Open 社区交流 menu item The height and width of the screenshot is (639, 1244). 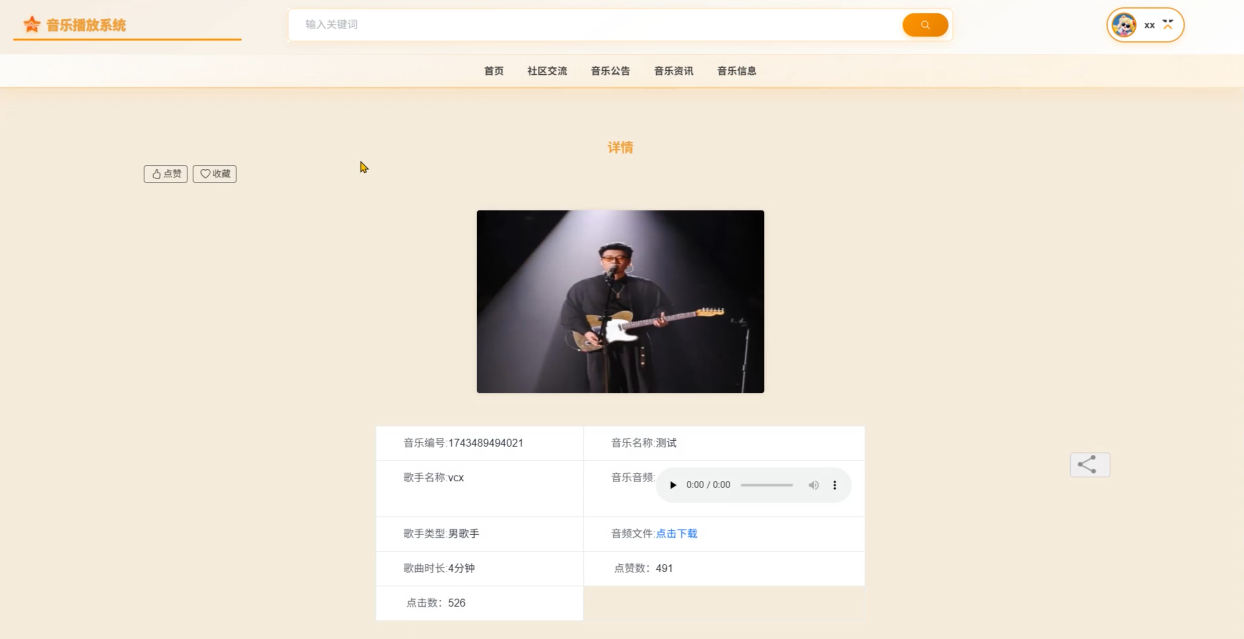[x=547, y=71]
